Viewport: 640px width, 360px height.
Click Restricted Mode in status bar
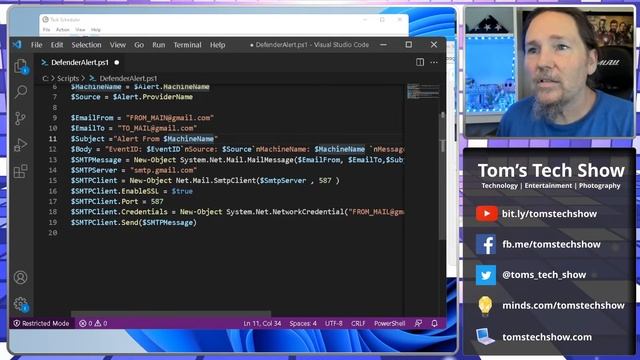click(41, 323)
